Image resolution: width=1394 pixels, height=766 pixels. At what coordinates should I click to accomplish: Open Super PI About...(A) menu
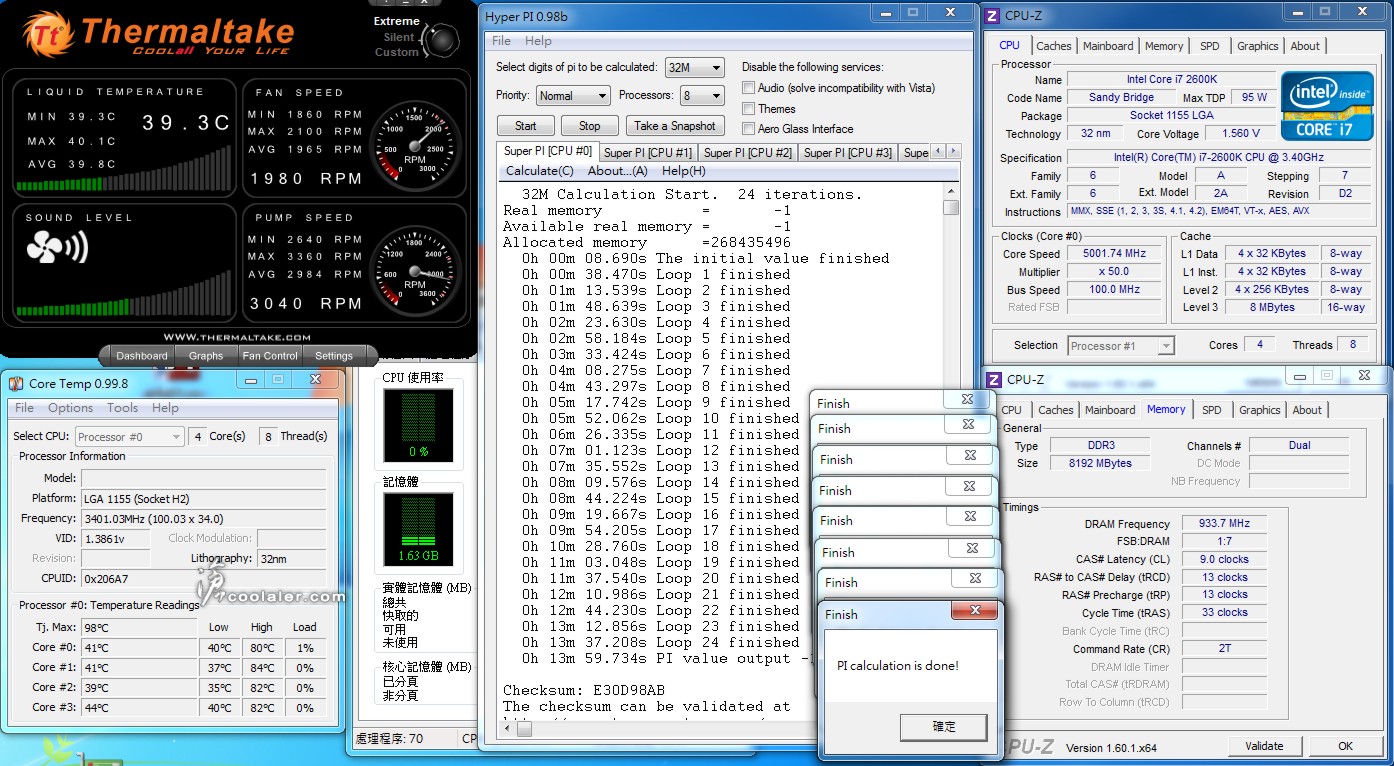point(617,171)
